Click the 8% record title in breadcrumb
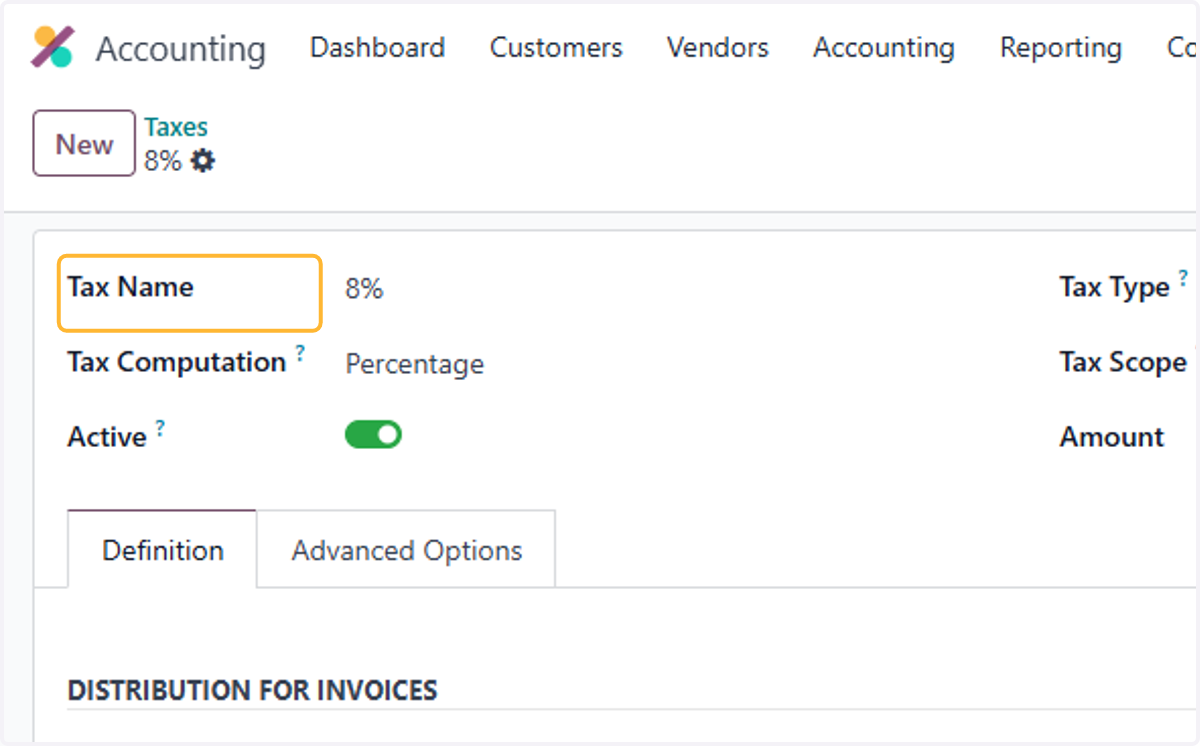The width and height of the screenshot is (1200, 746). point(163,161)
